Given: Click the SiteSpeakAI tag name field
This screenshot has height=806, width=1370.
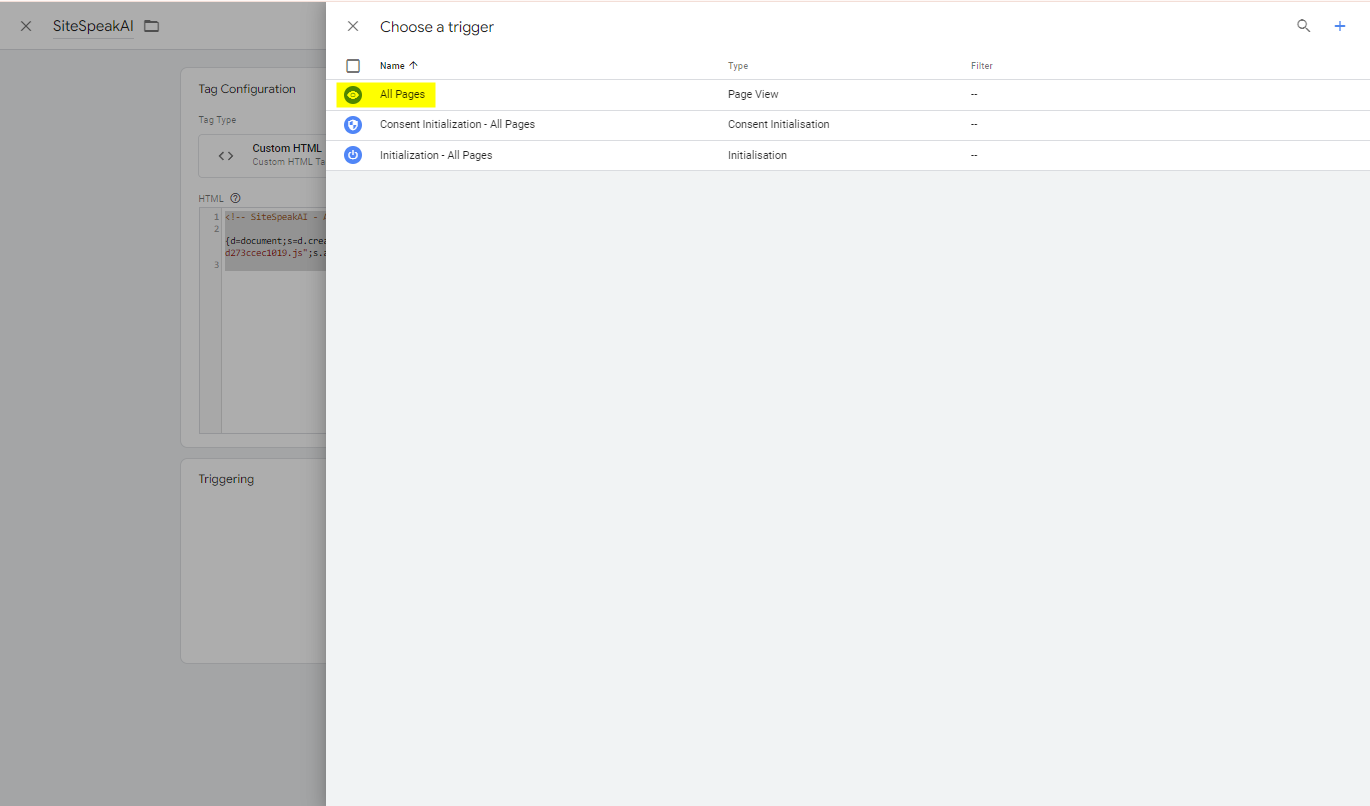Looking at the screenshot, I should coord(93,26).
